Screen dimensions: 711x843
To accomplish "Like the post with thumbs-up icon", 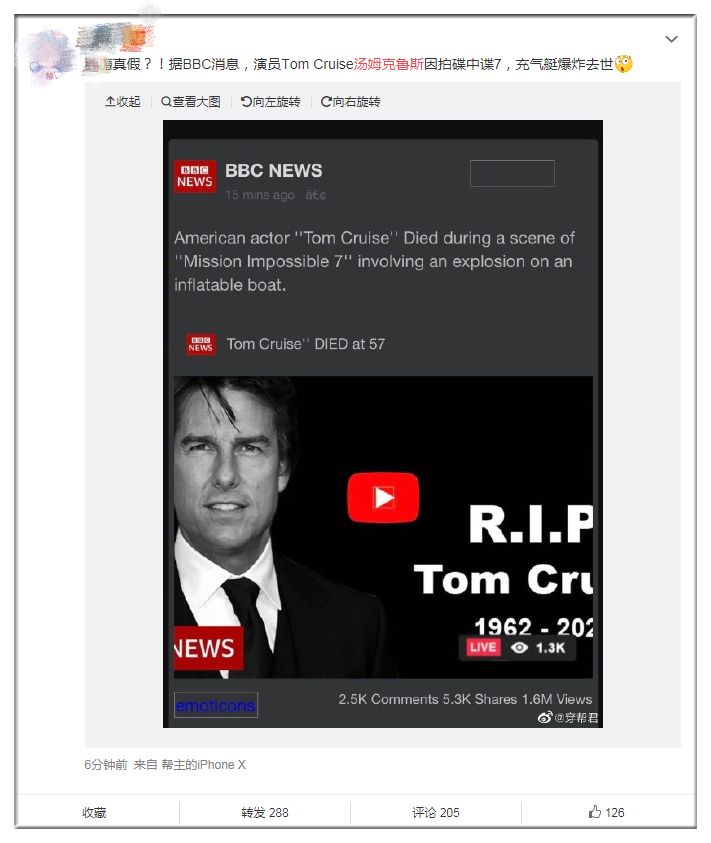I will click(596, 812).
